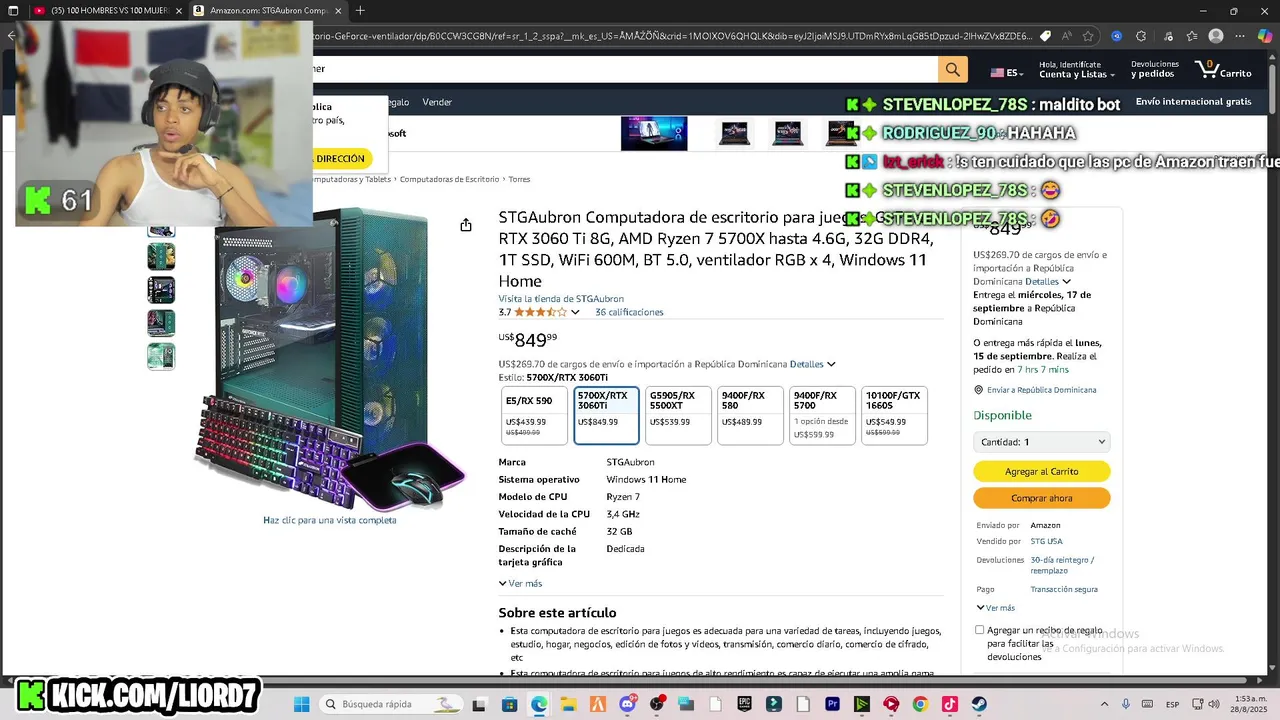This screenshot has height=720, width=1280.
Task: Open the TikTok-style pink music app taskbar icon
Action: click(949, 704)
